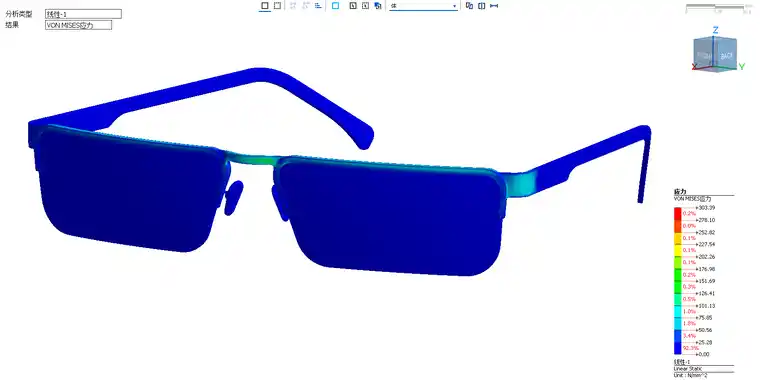Screen dimensions: 760x380
Task: Click the yellow legend color band
Action: coord(678,251)
